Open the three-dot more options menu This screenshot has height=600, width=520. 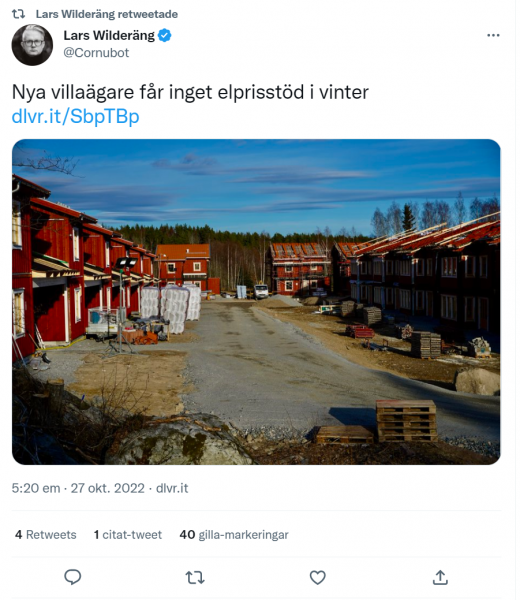[493, 35]
